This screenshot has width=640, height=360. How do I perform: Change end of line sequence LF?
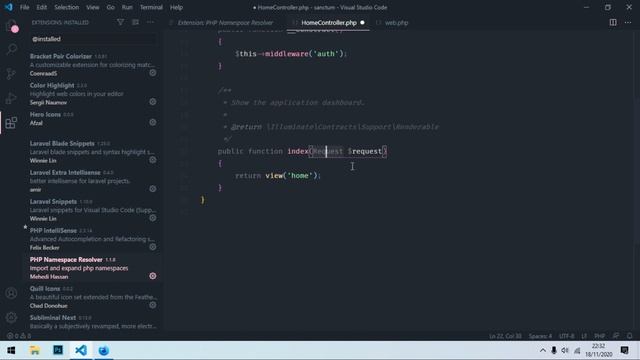click(584, 336)
